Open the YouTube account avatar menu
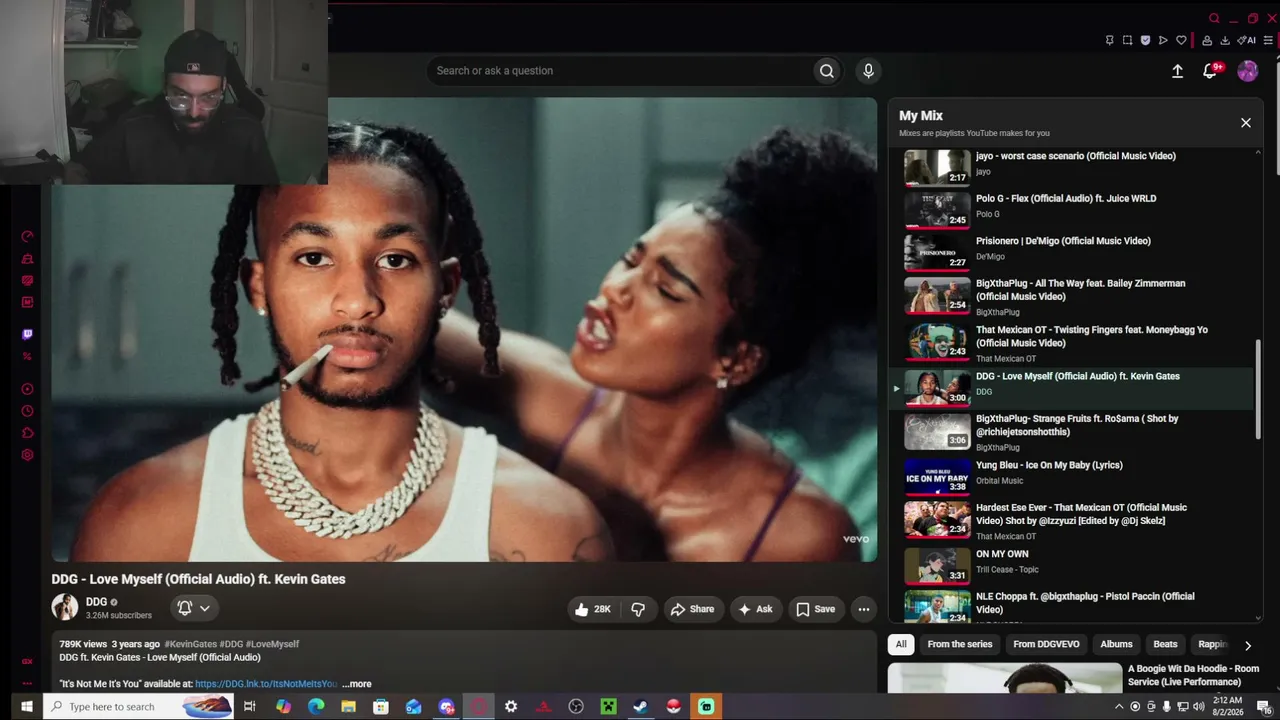 [x=1247, y=71]
